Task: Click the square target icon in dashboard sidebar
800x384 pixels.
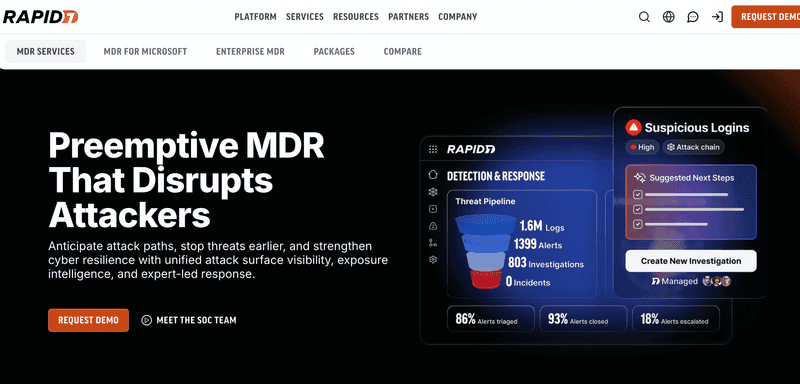Action: coord(433,209)
